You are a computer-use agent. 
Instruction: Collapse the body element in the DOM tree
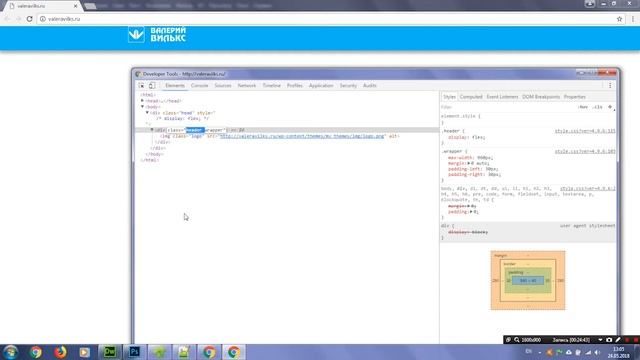tap(142, 107)
